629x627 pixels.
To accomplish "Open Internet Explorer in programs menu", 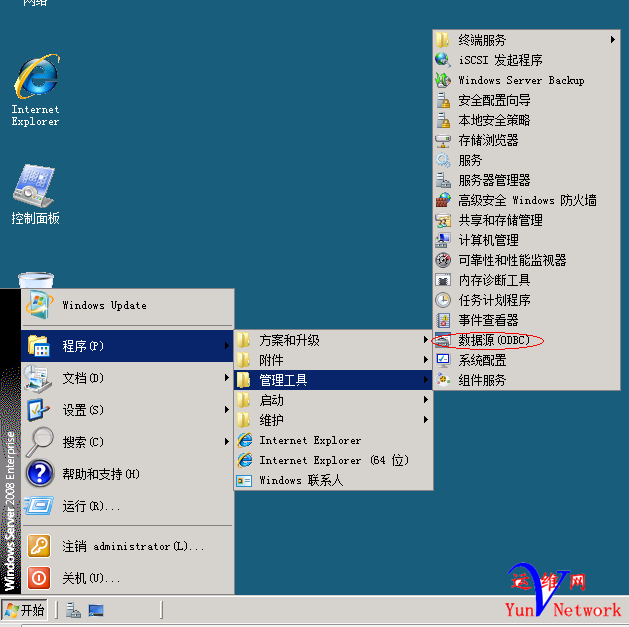I will pyautogui.click(x=333, y=440).
